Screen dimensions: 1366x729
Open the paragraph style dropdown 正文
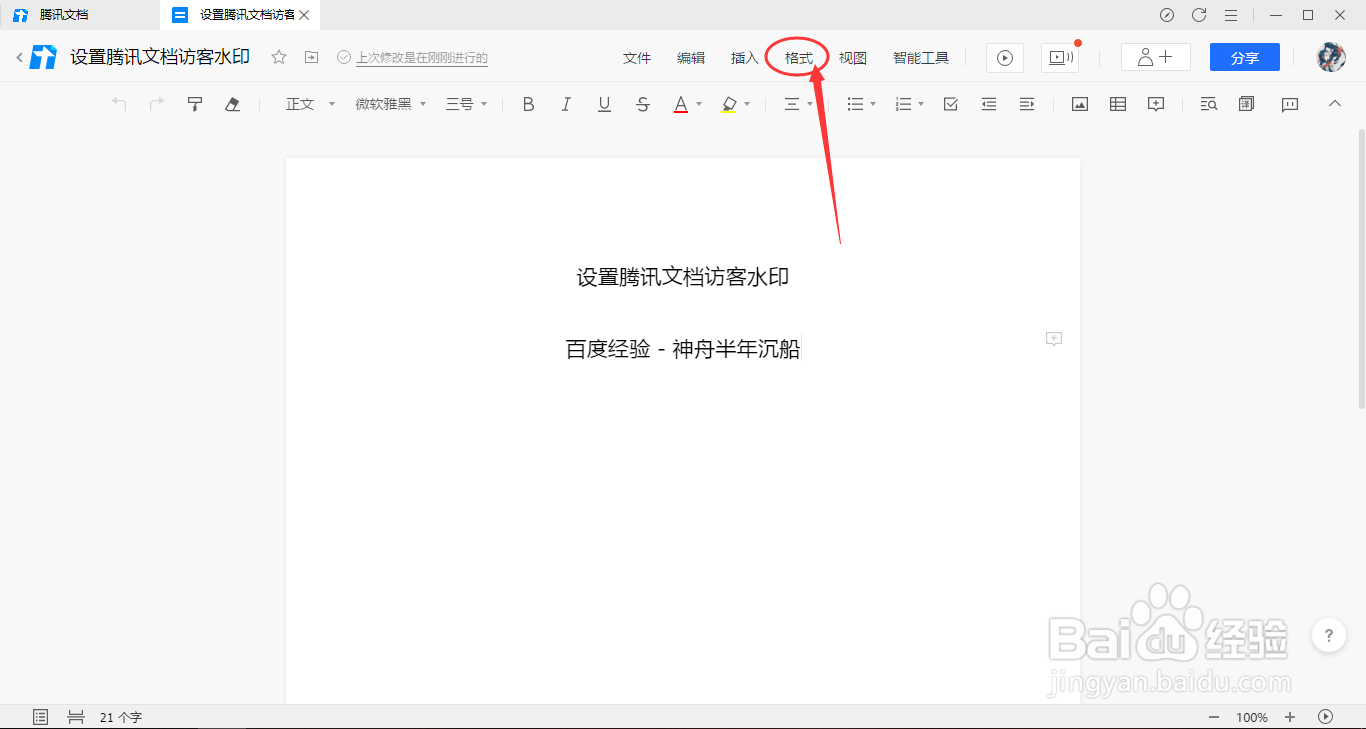311,104
